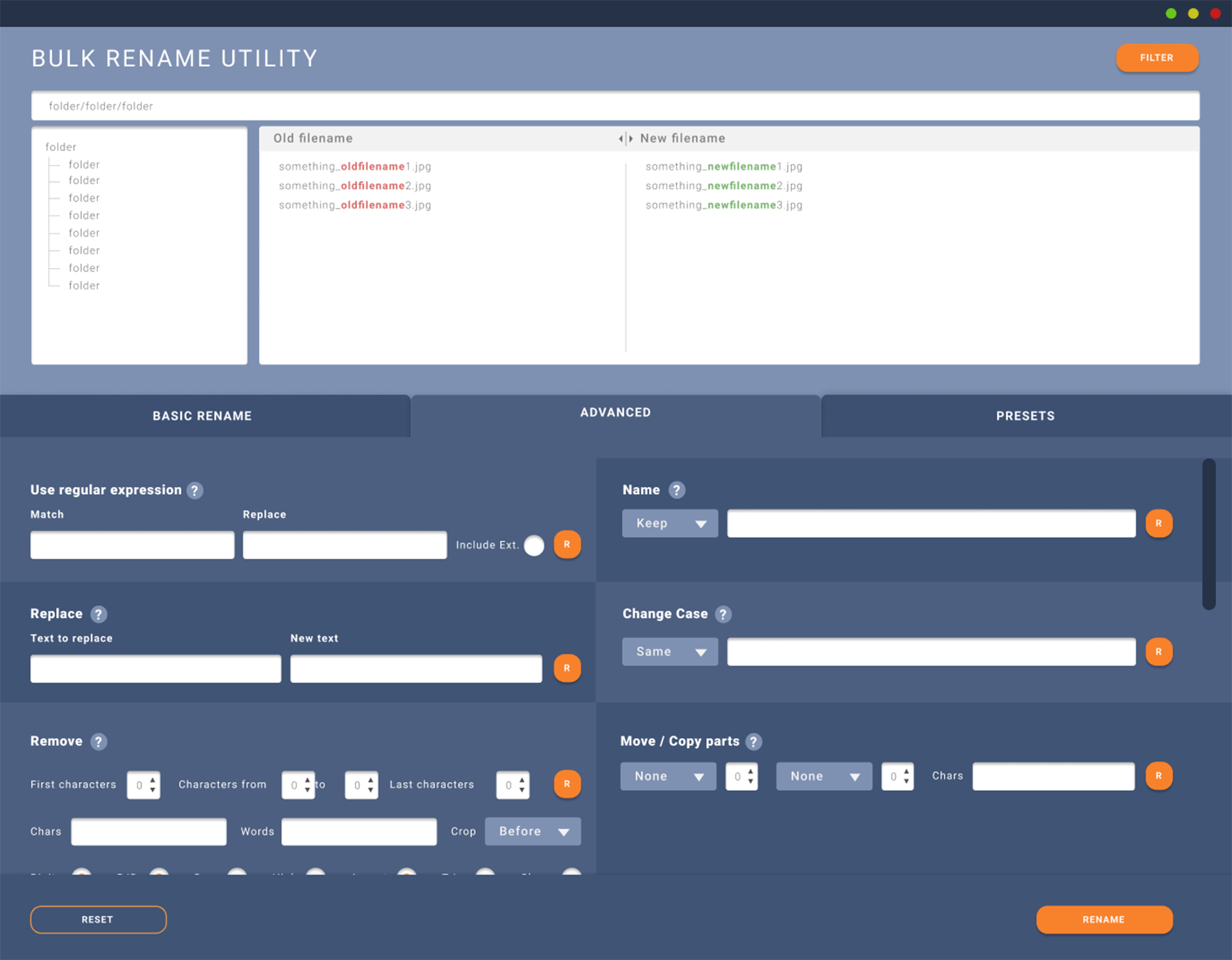Image resolution: width=1232 pixels, height=960 pixels.
Task: Click the help icon beside Move / Copy parts
Action: 753,742
